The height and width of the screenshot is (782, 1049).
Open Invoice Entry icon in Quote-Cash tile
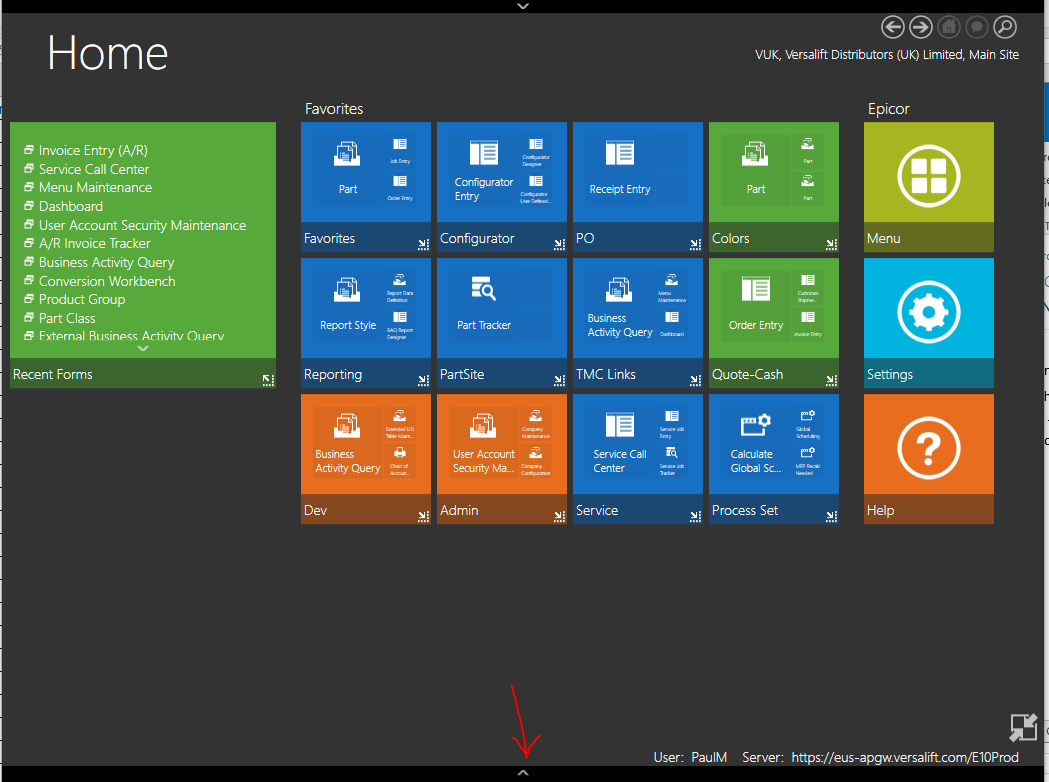(x=808, y=324)
